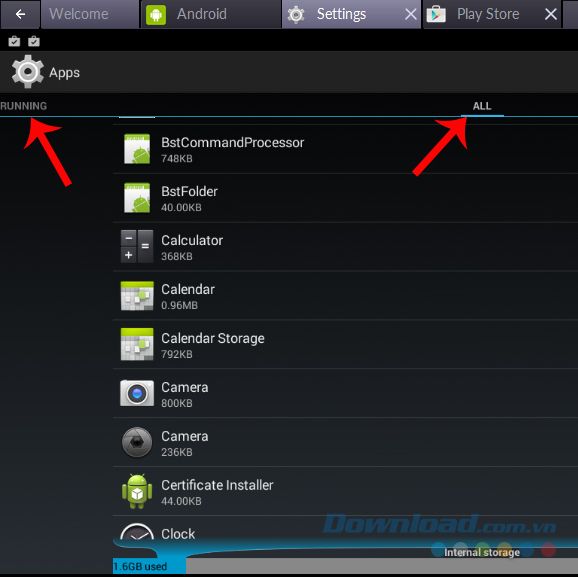Click the Android robot tab icon

click(x=156, y=15)
